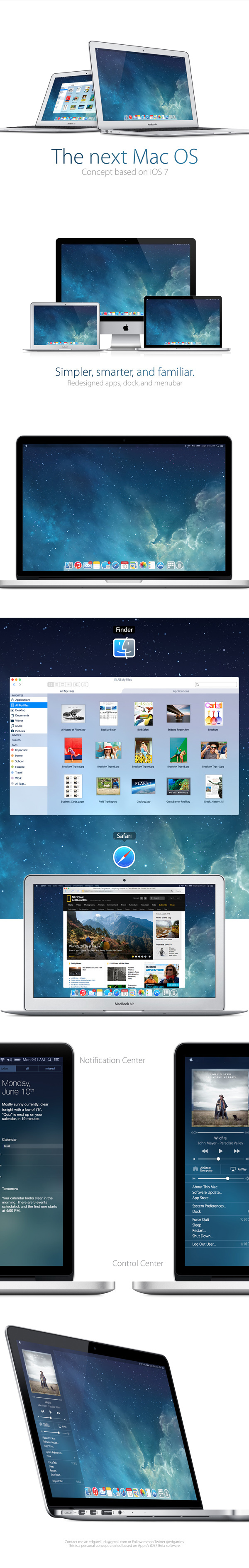This screenshot has width=249, height=1568.
Task: Select the Bird Safari file thumbnail
Action: click(x=143, y=714)
